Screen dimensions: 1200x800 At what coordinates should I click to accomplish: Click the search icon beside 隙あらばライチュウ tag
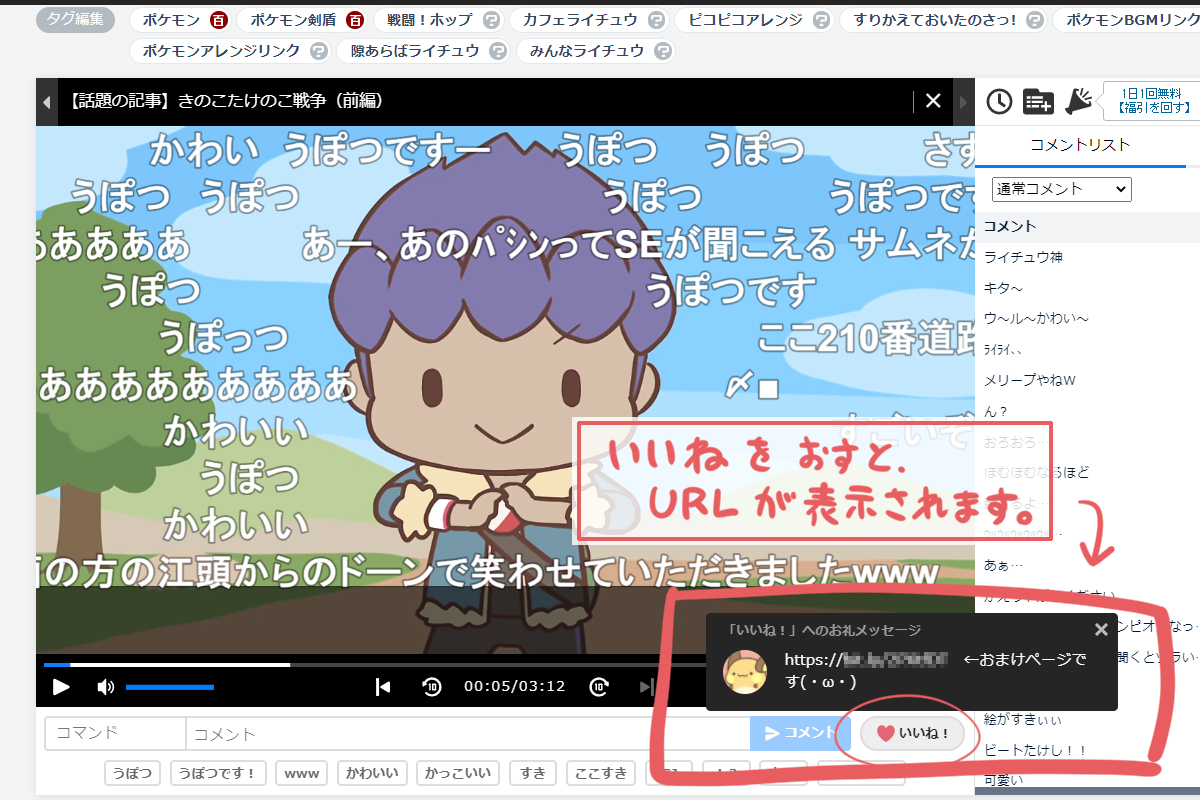point(498,51)
